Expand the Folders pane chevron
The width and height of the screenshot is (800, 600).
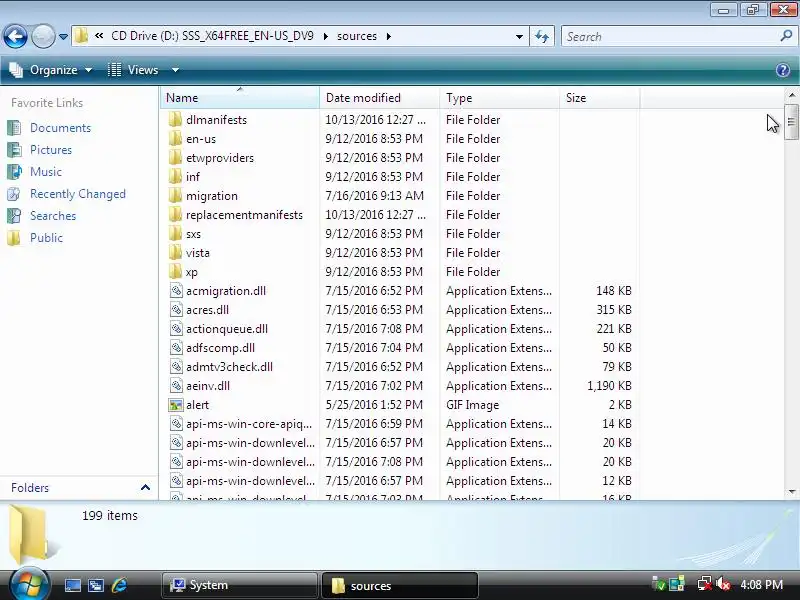point(145,487)
